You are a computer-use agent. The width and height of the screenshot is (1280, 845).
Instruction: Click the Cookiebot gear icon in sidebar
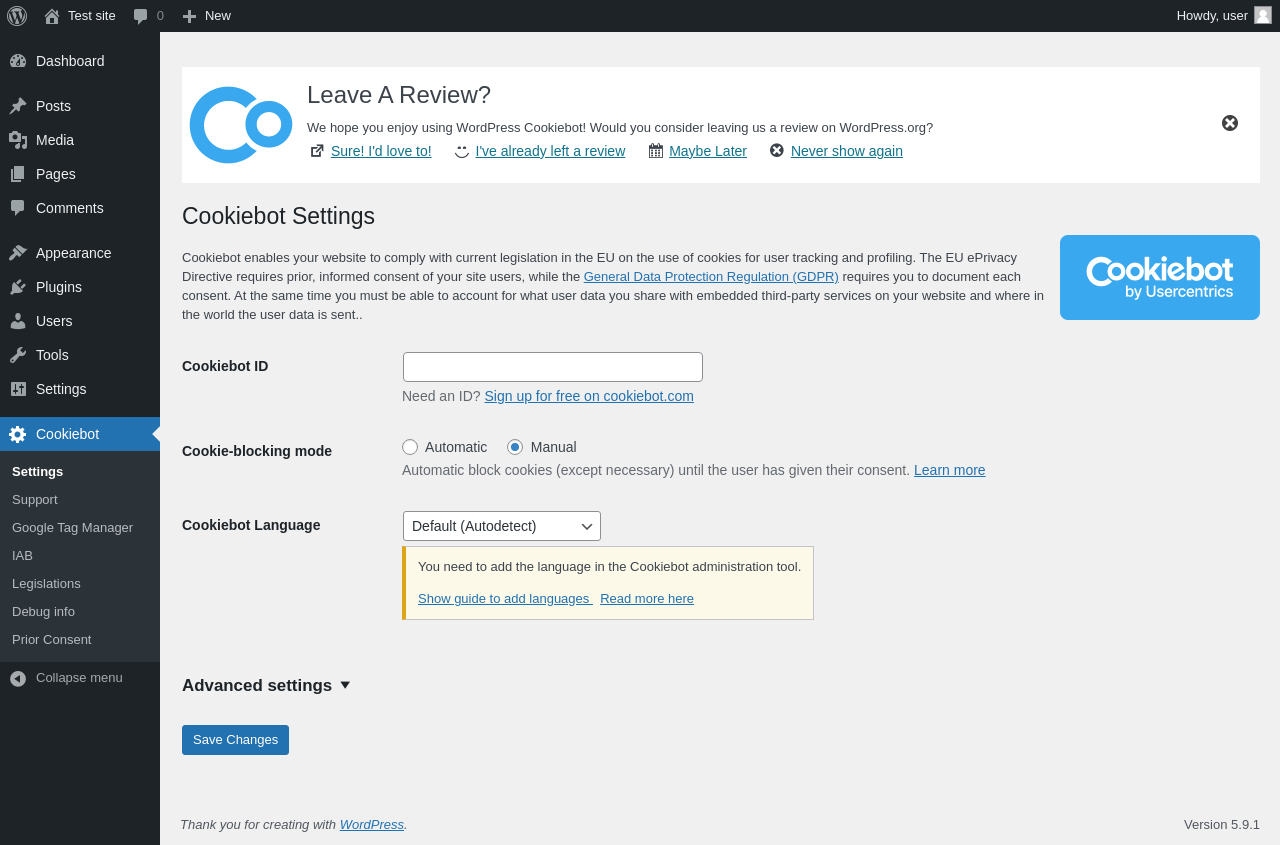18,434
